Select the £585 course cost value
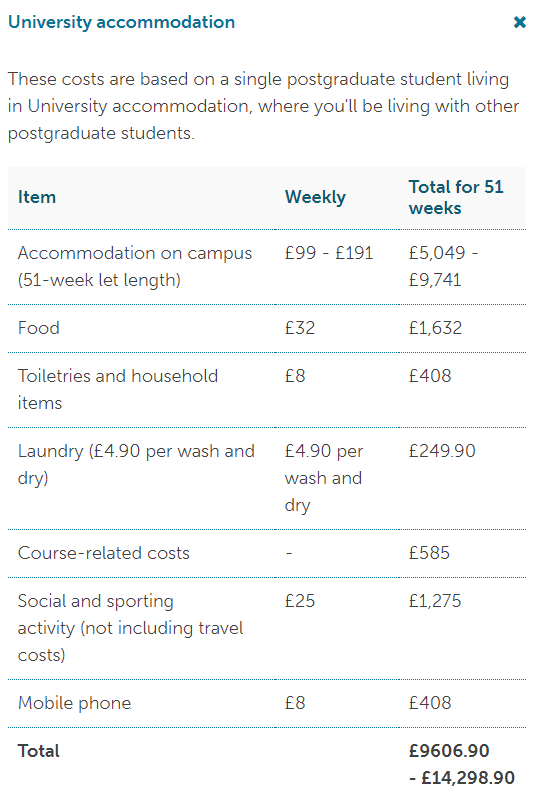 tap(429, 553)
